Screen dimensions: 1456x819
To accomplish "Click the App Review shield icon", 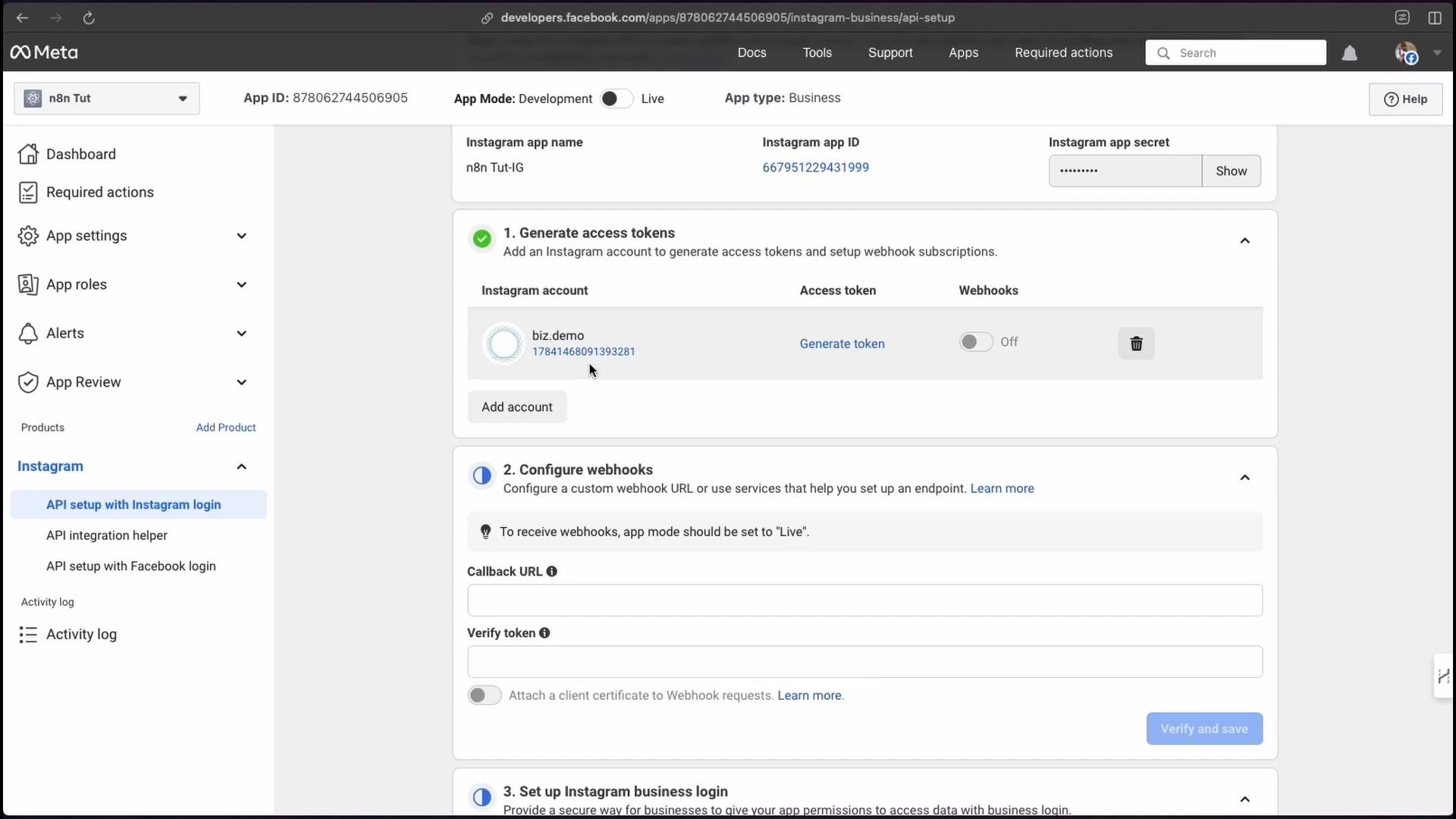I will pos(28,382).
